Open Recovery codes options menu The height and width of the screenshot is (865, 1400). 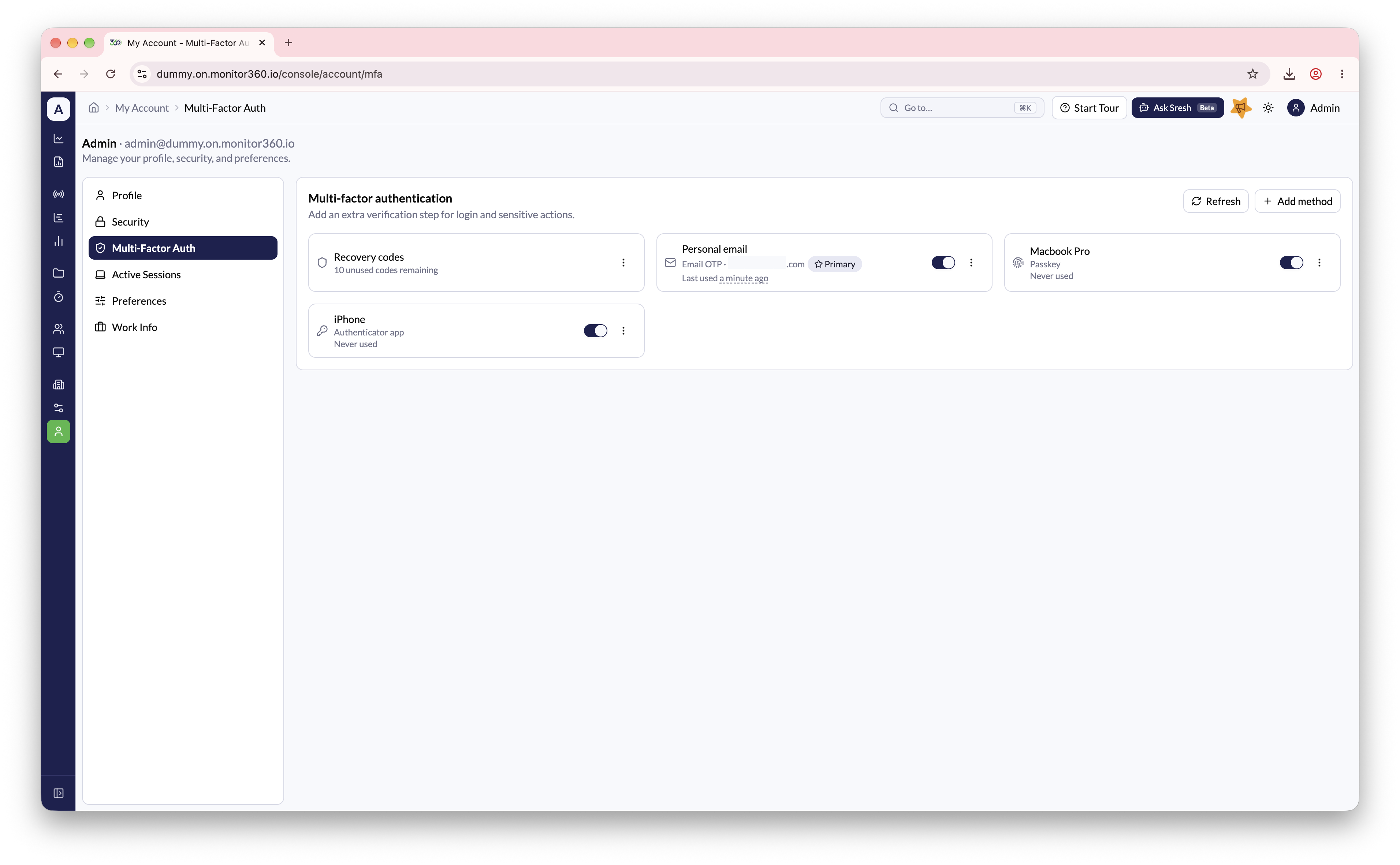pyautogui.click(x=623, y=263)
